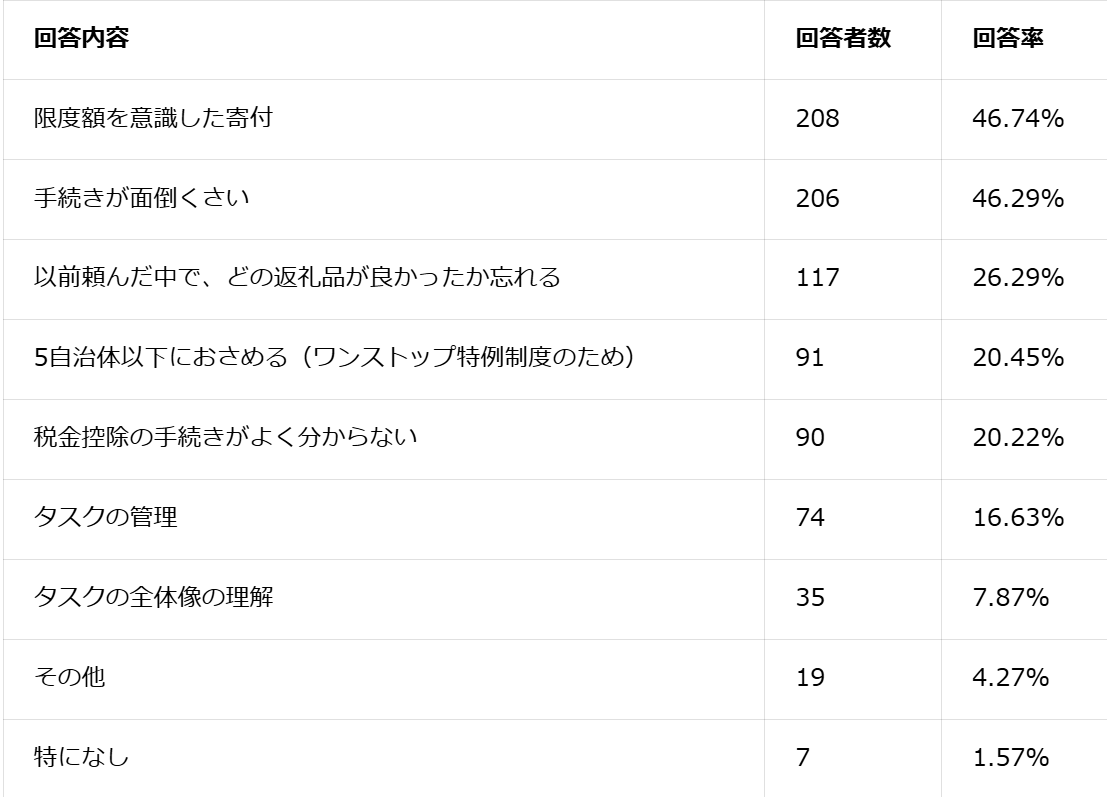Select the 7.87% response rate cell
1107x797 pixels.
coord(1010,598)
